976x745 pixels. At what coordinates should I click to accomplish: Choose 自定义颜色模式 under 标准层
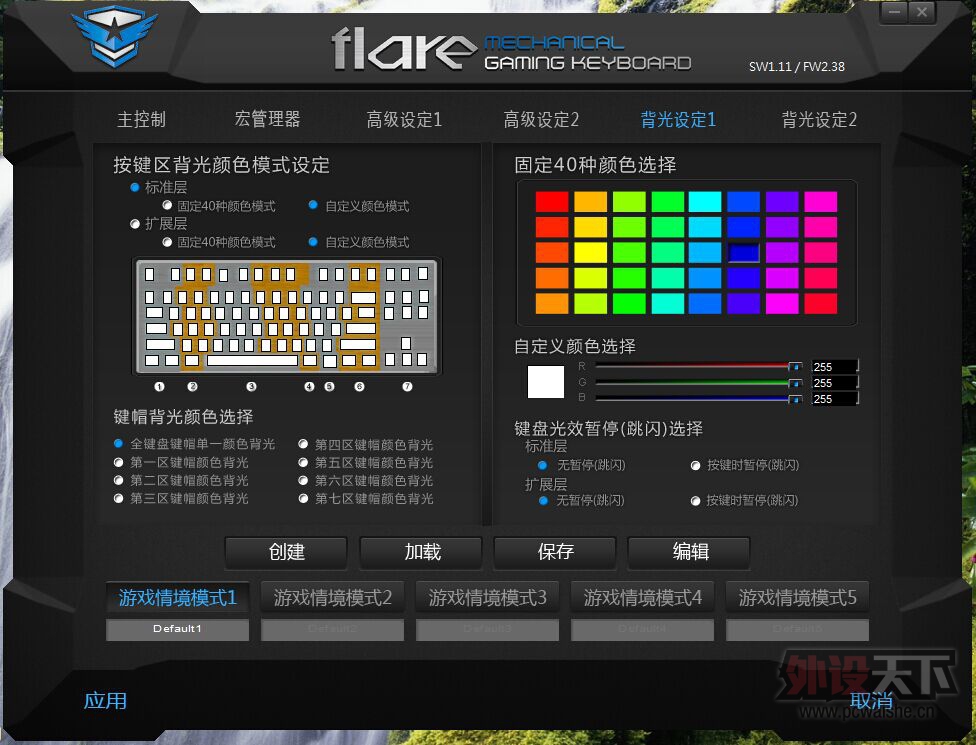tap(313, 205)
